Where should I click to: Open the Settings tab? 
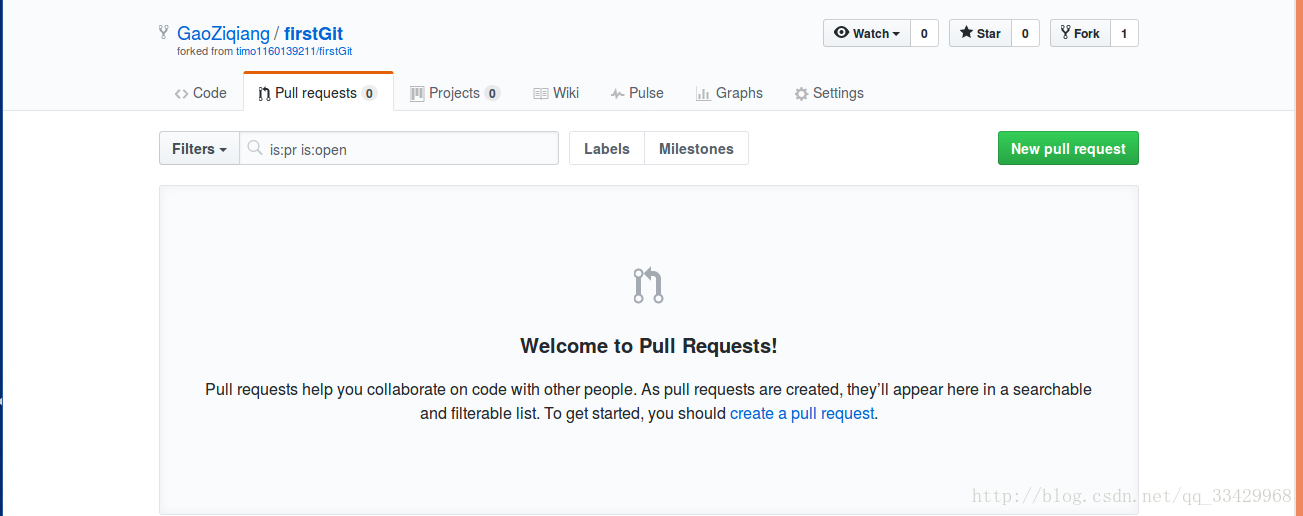[x=829, y=93]
